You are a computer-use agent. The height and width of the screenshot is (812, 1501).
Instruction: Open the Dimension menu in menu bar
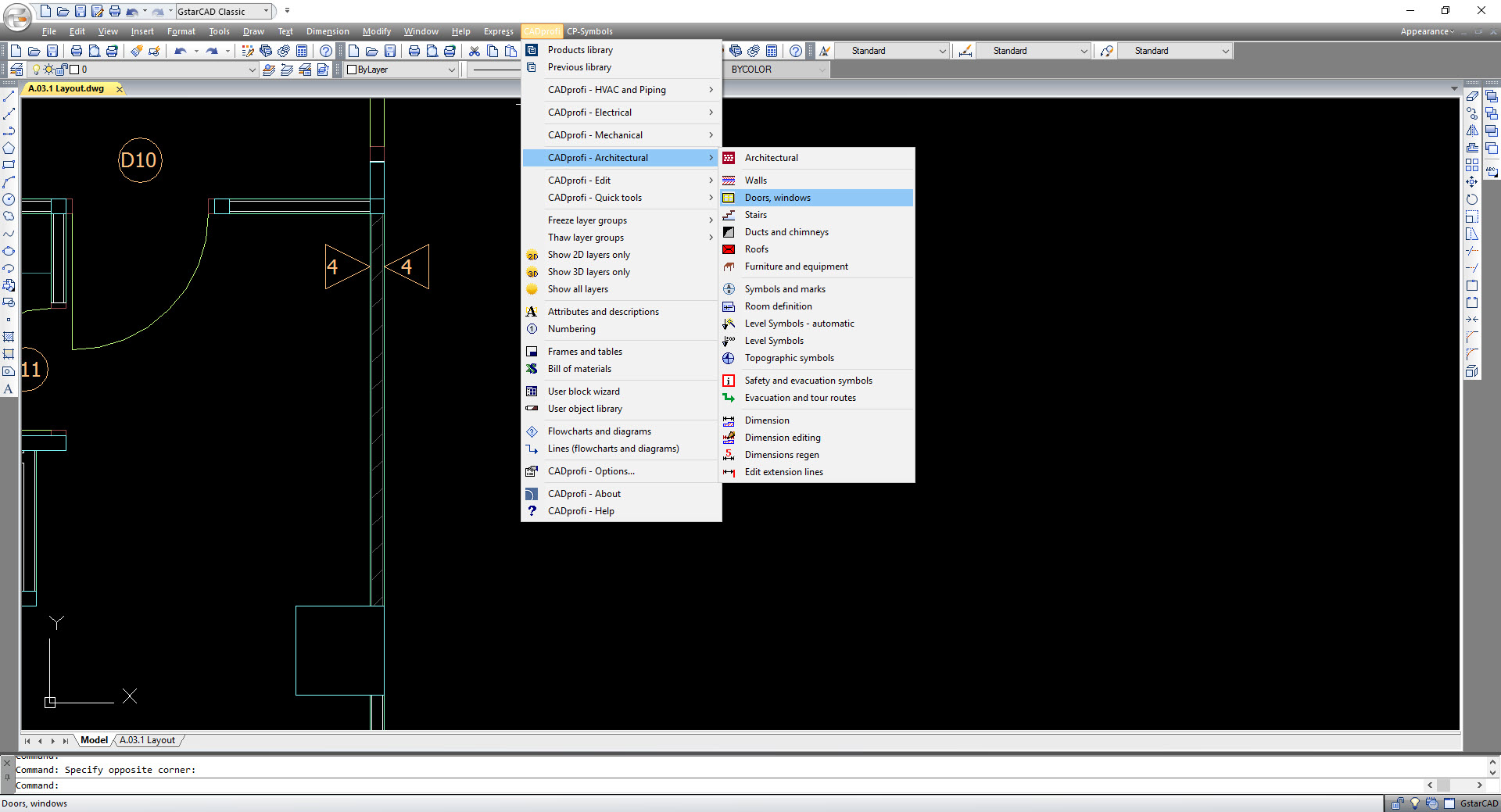pos(328,31)
